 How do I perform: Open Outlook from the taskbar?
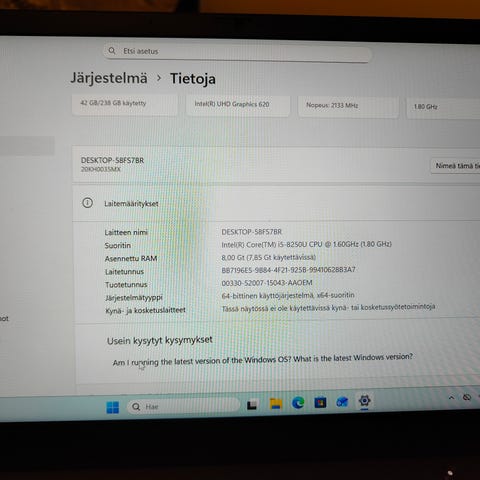pyautogui.click(x=342, y=402)
